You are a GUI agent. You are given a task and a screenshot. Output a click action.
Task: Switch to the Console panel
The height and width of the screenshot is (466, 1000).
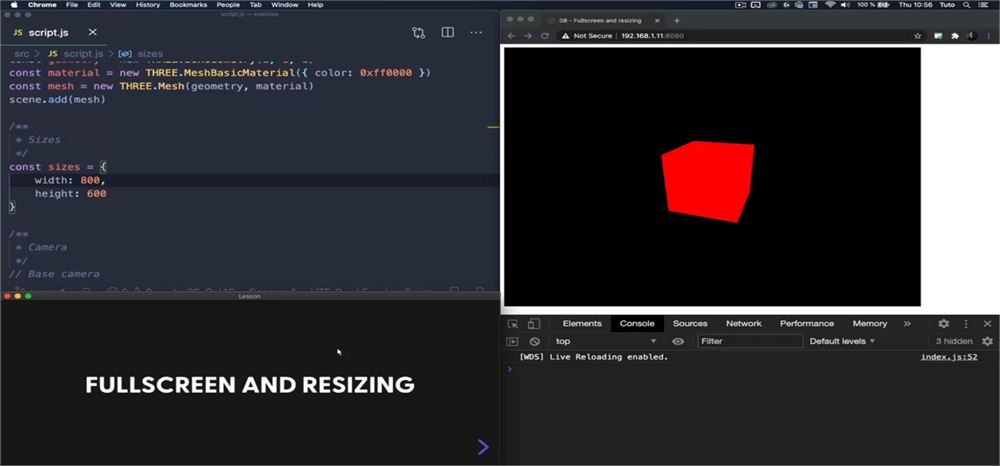pyautogui.click(x=637, y=324)
